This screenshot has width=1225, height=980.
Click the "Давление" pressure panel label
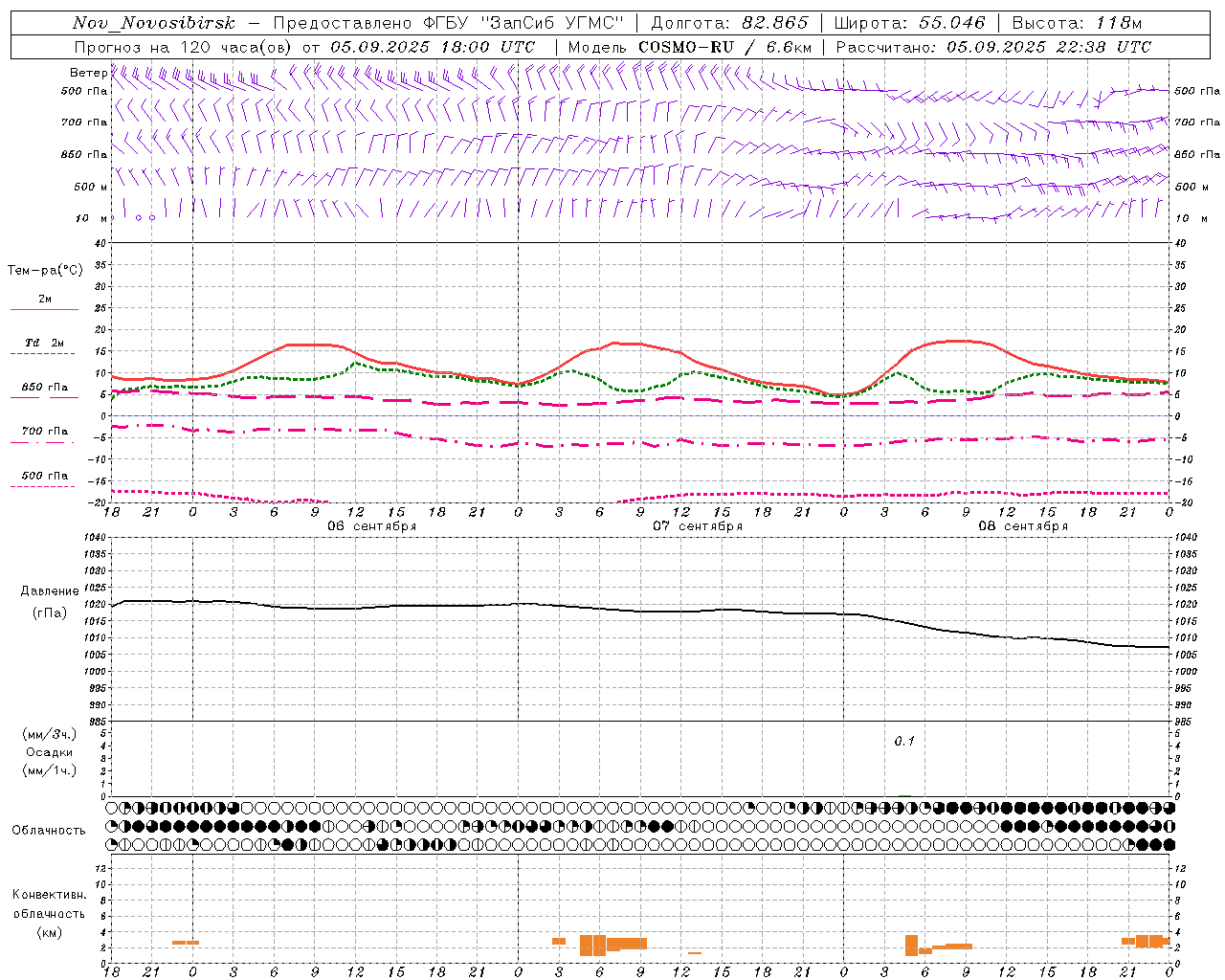(x=50, y=591)
